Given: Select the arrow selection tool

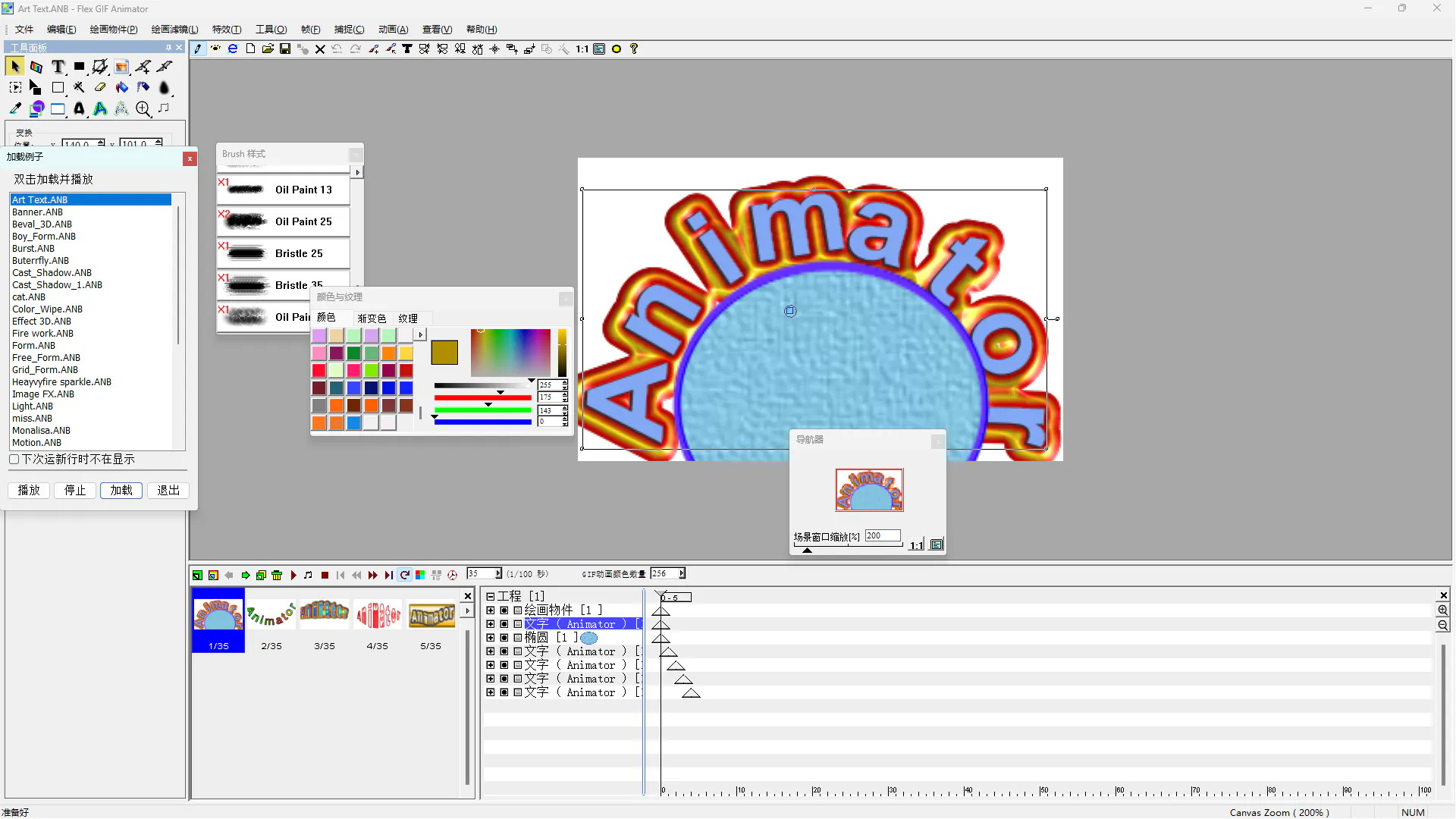Looking at the screenshot, I should [x=15, y=67].
